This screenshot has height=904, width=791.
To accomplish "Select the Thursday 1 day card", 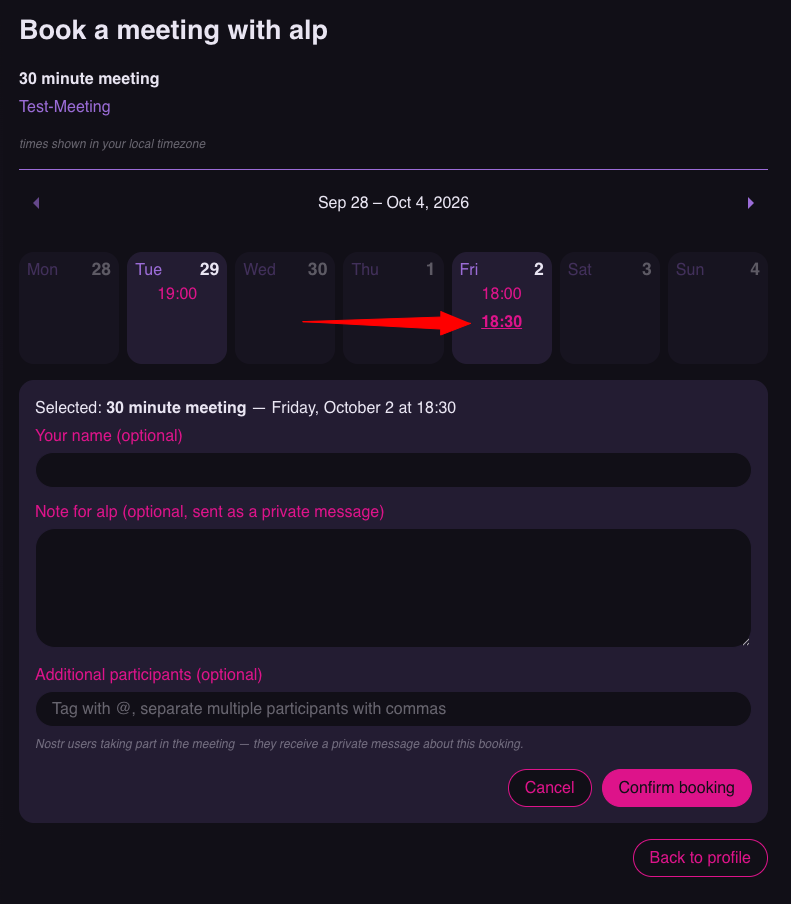I will pos(393,308).
